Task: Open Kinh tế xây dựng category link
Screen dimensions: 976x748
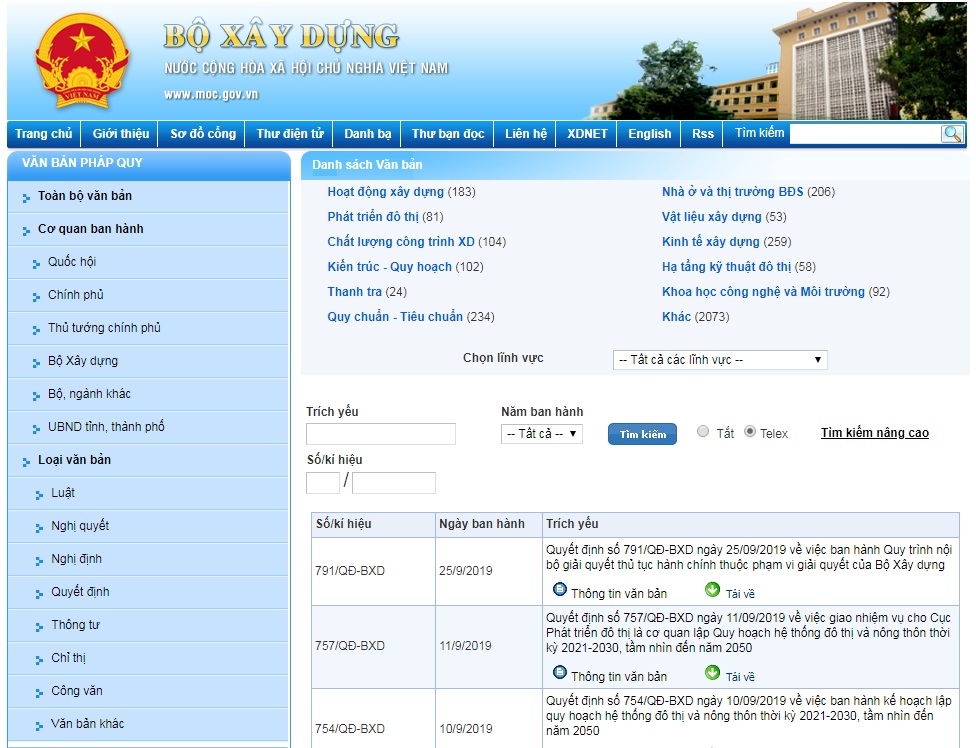Action: pos(710,242)
